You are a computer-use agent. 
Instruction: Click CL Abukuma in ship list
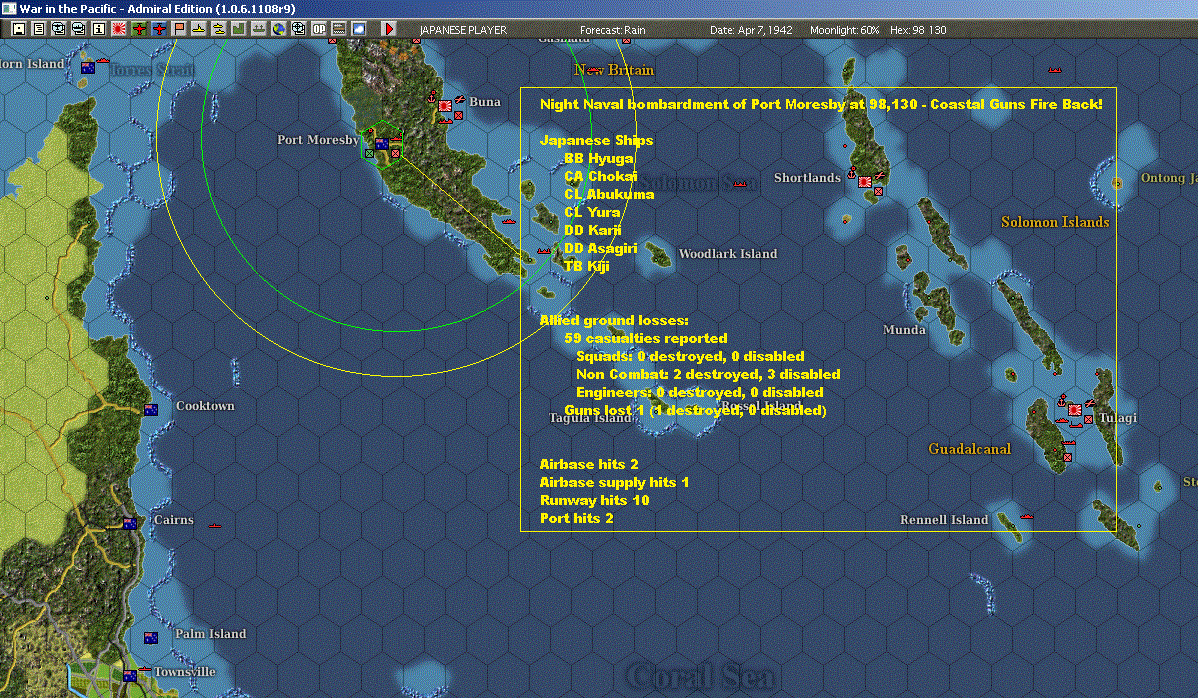click(x=609, y=194)
